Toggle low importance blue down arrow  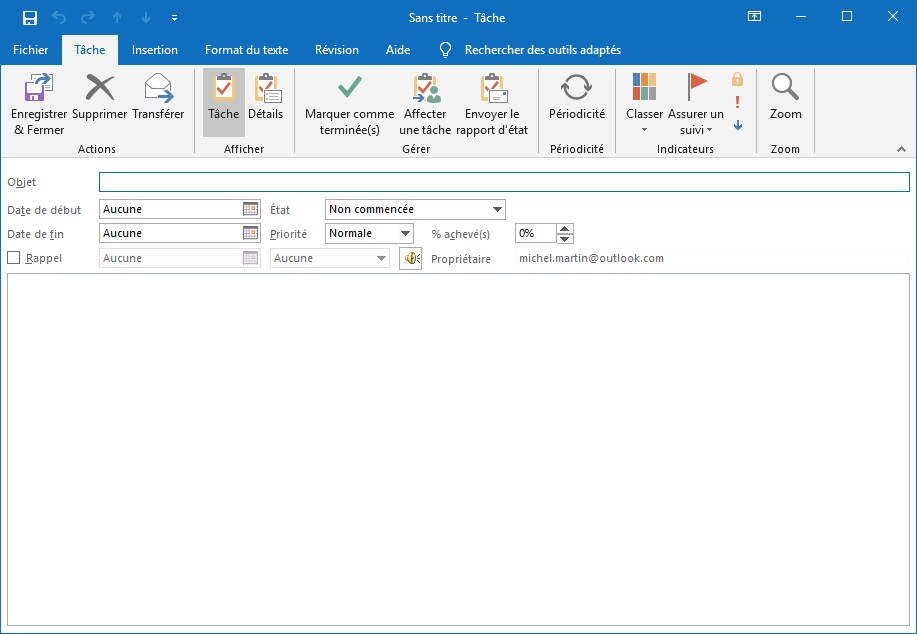point(737,125)
